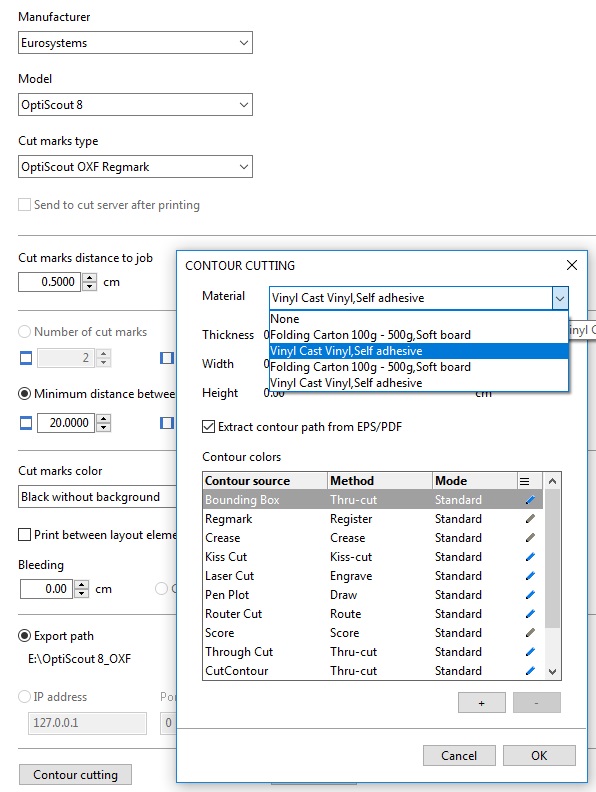
Task: Click the pencil icon for Router Cut row
Action: coord(530,614)
